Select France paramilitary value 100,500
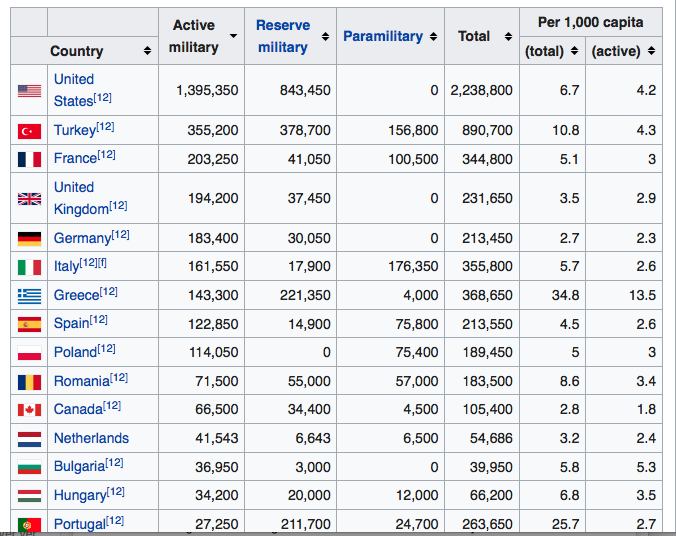Viewport: 676px width, 536px height. (413, 159)
